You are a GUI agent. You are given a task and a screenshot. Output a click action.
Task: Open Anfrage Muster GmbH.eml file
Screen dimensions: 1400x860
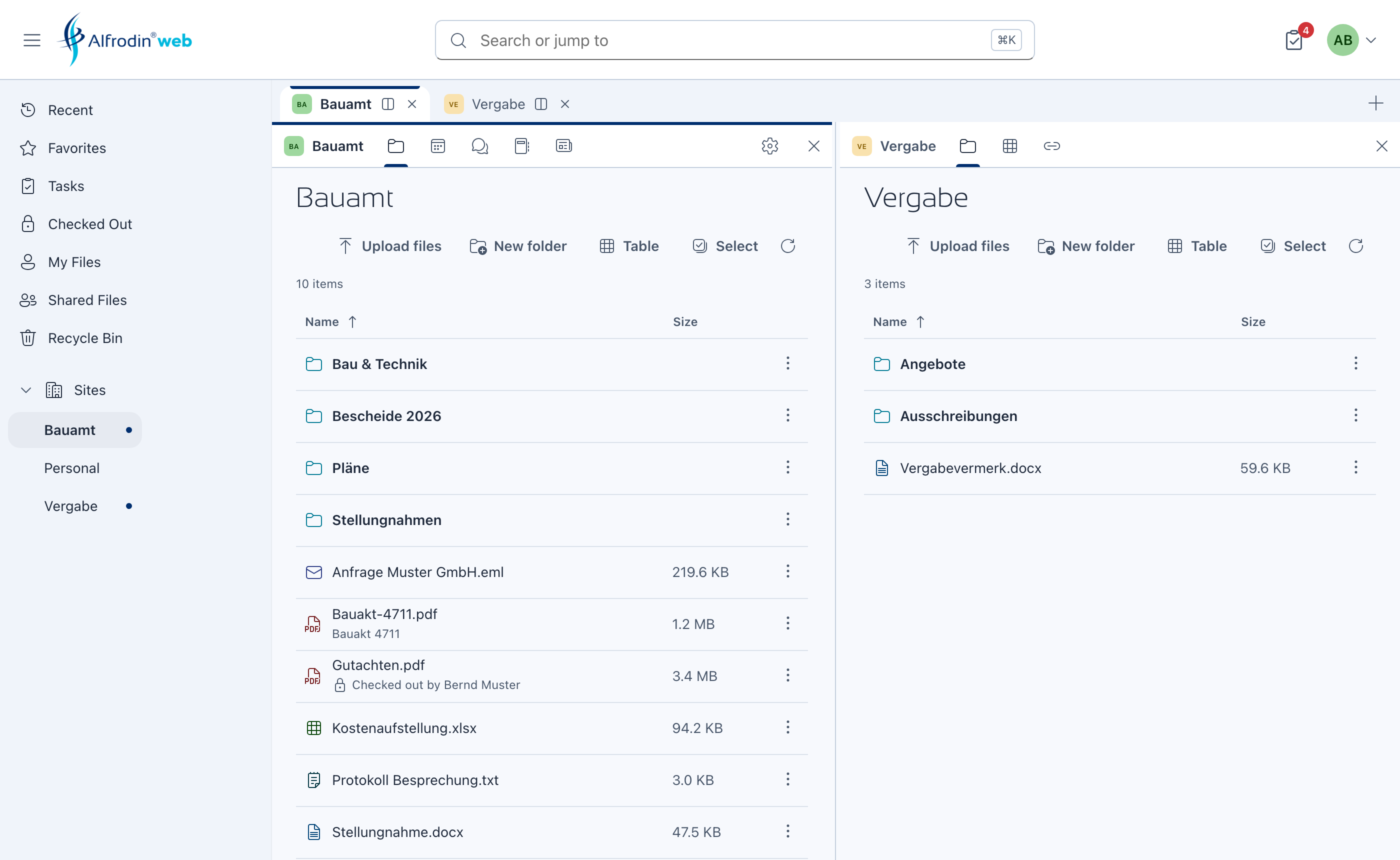[x=417, y=571]
